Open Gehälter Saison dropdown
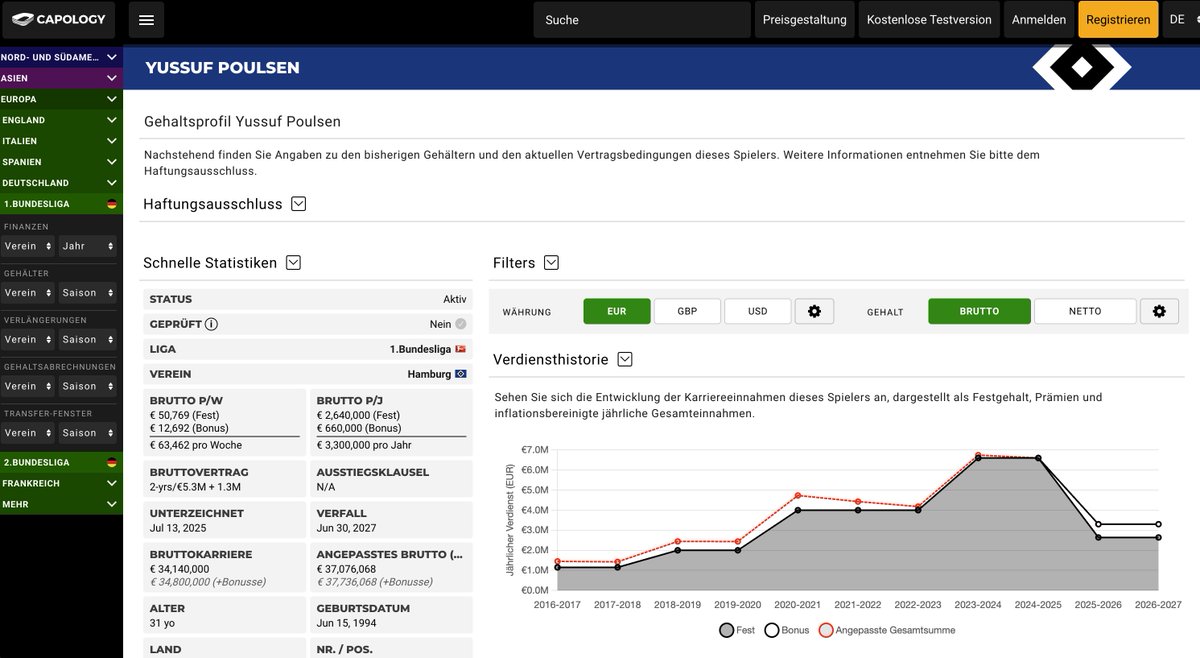This screenshot has width=1200, height=658. (x=89, y=293)
